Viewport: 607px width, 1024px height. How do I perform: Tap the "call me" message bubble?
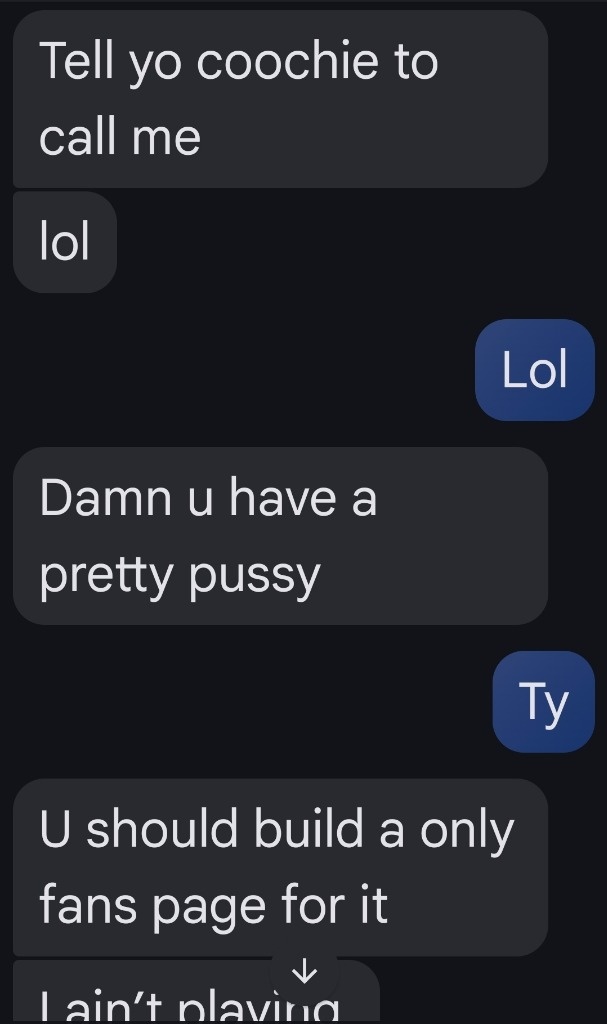point(280,99)
